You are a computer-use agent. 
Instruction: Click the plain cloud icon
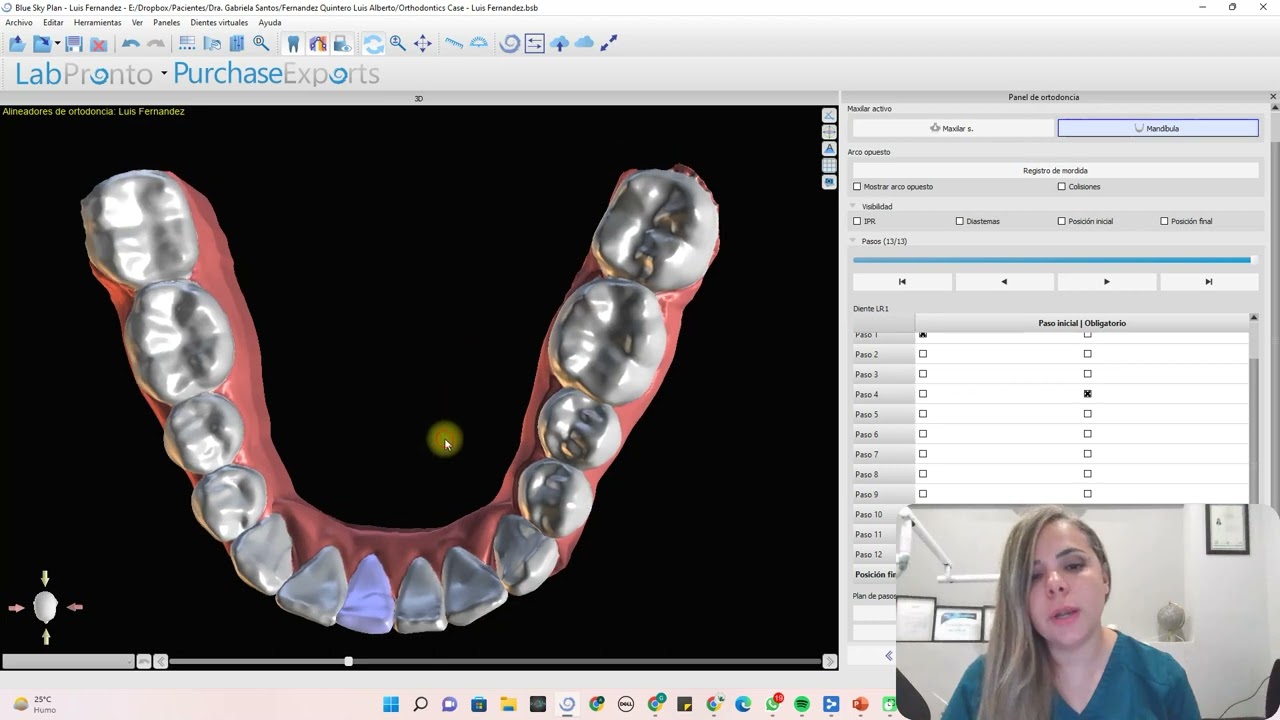click(x=584, y=43)
